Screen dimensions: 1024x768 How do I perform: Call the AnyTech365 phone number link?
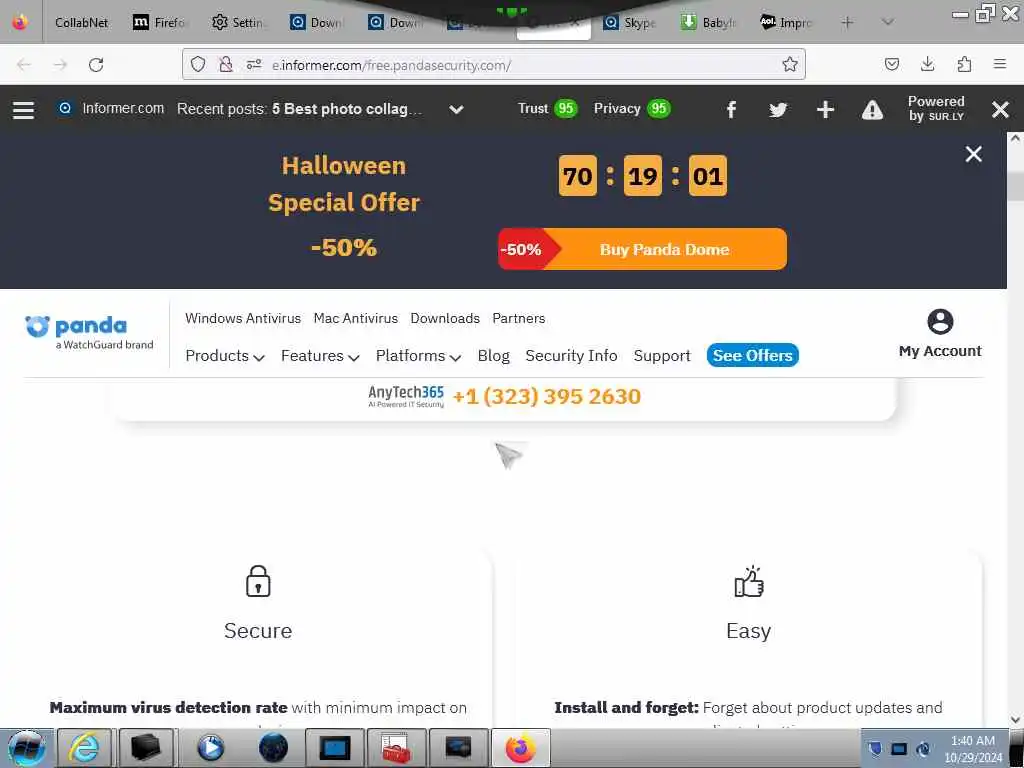(547, 396)
